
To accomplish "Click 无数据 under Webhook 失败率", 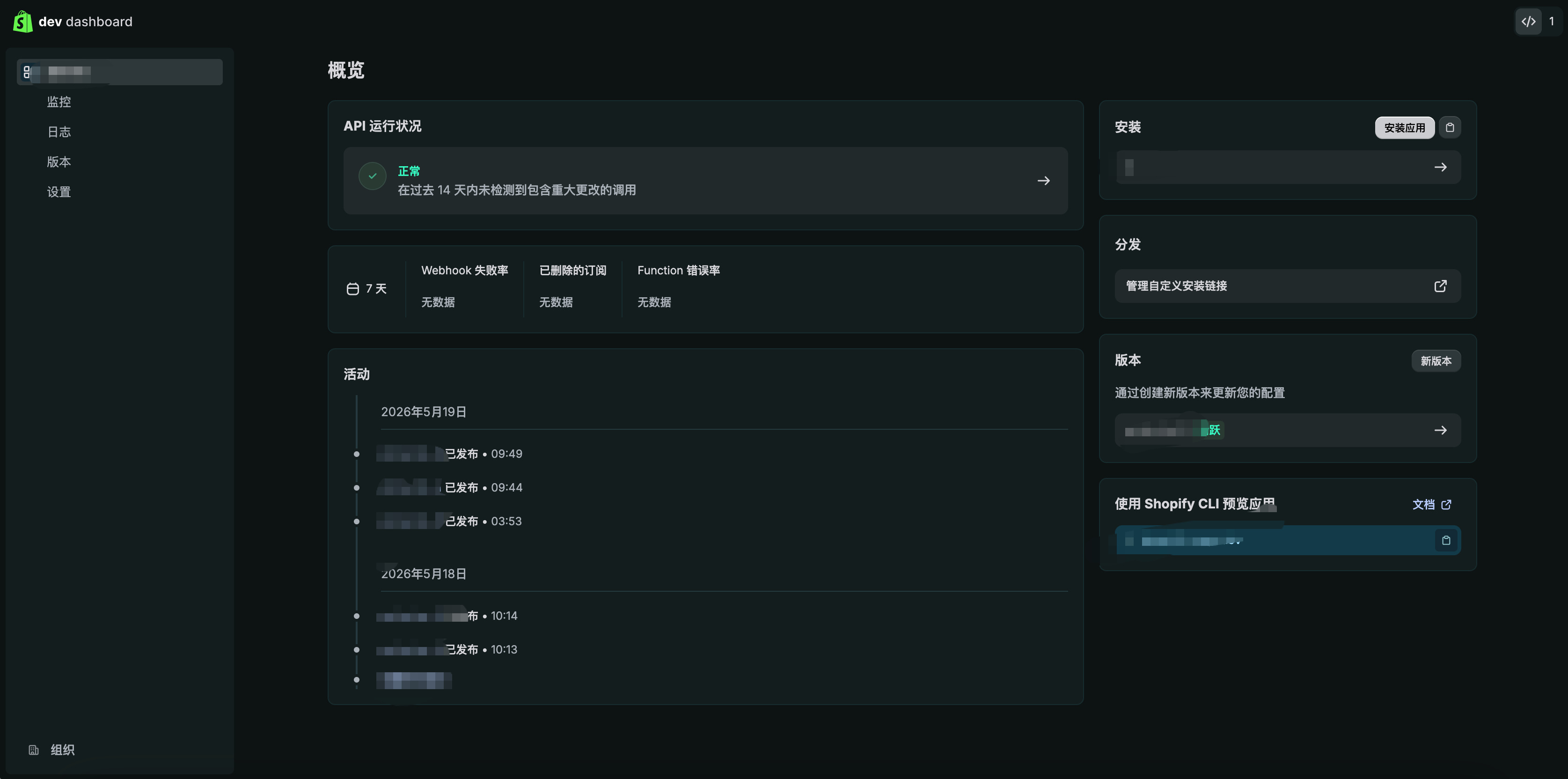I will [x=438, y=302].
